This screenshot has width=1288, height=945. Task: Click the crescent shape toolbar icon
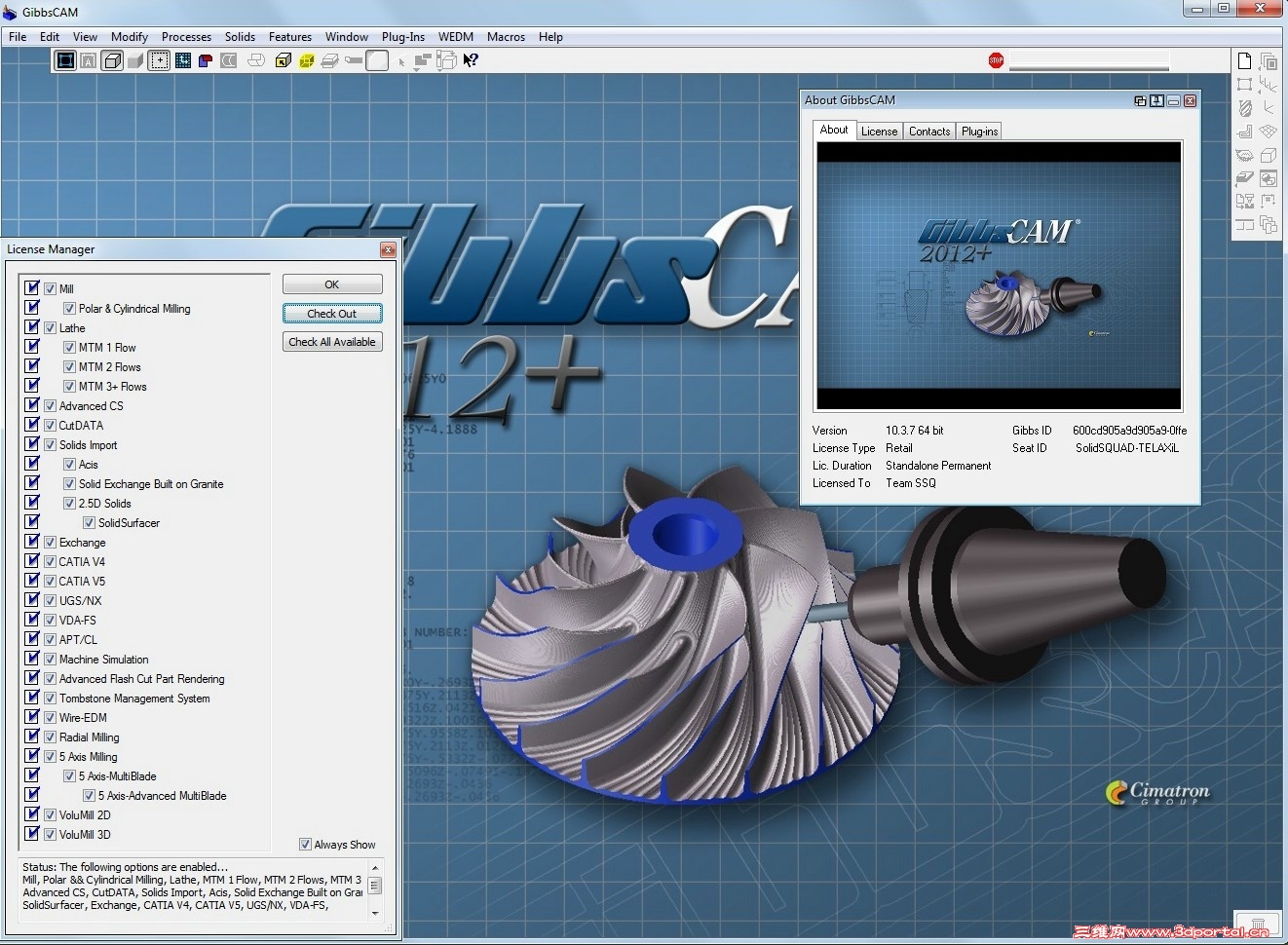(x=229, y=60)
